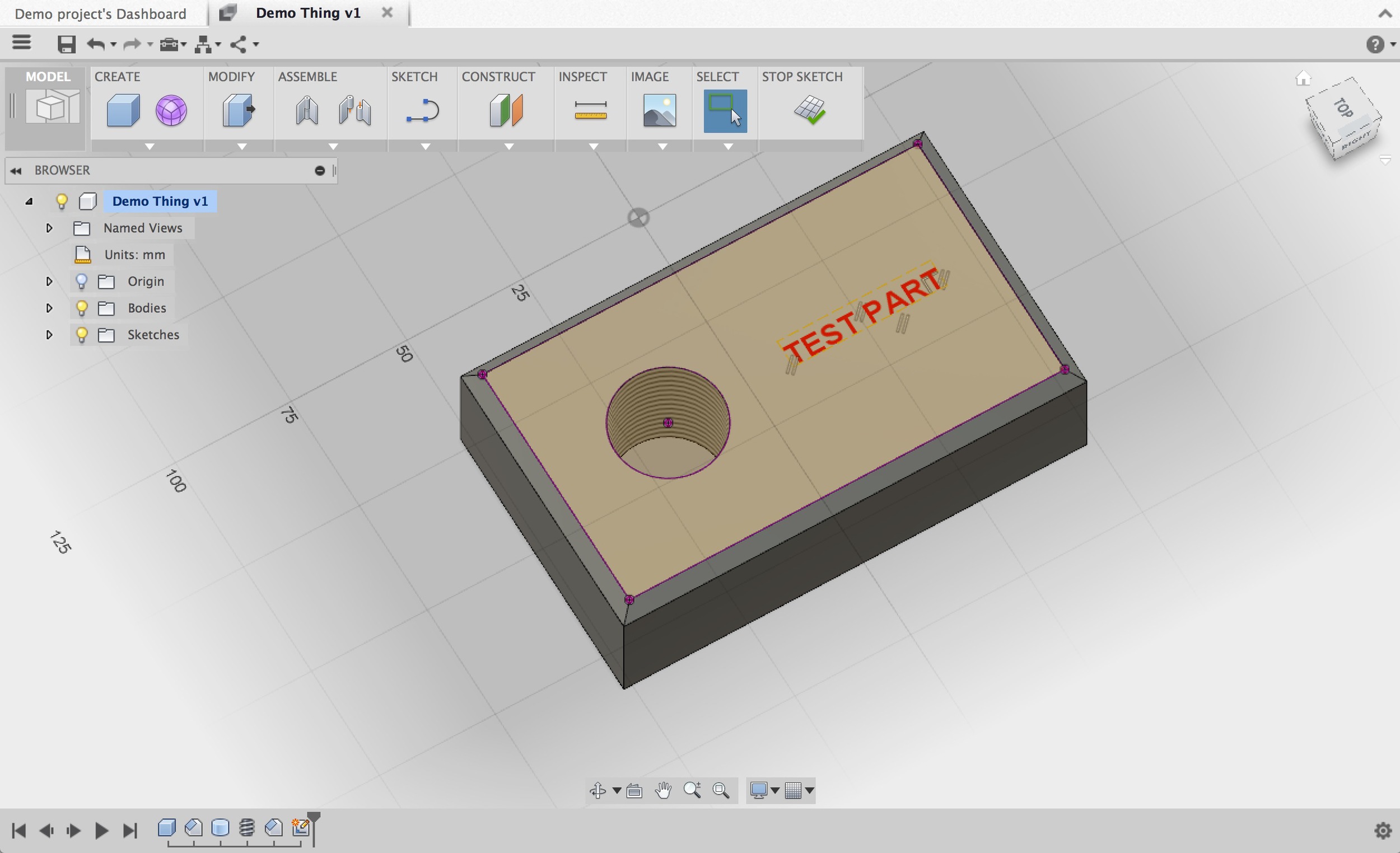
Task: Click the Stop Sketch checkmark icon
Action: tap(810, 110)
